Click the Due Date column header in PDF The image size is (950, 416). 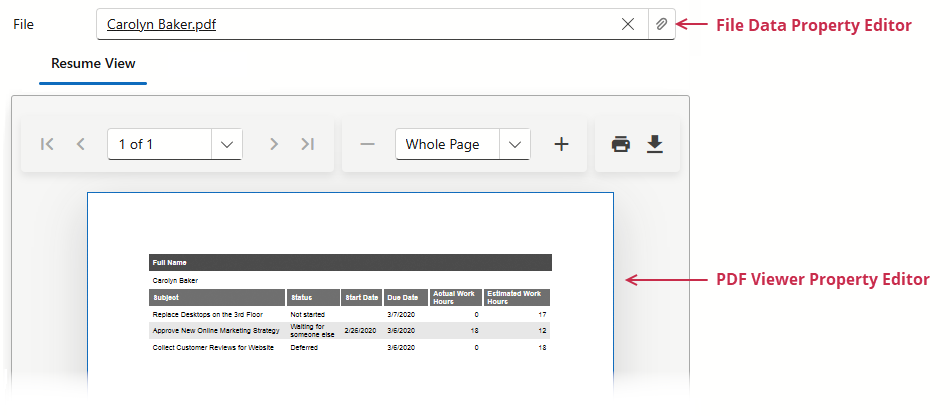(x=404, y=297)
